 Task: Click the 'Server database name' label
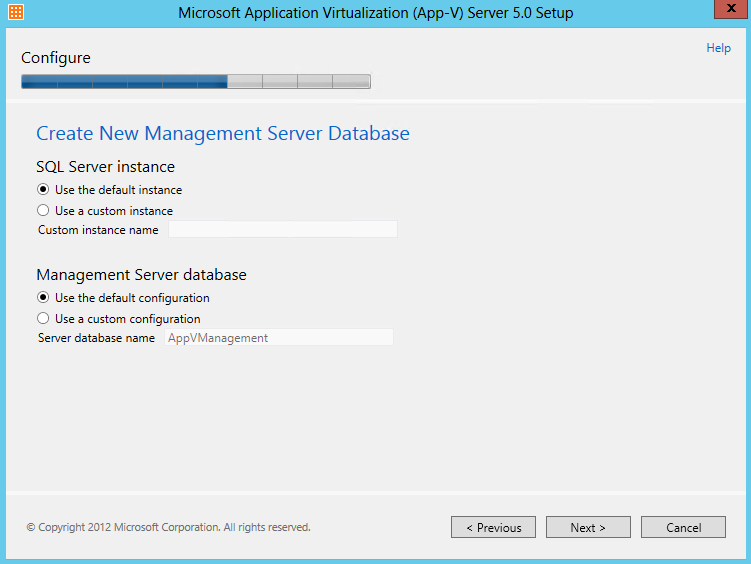click(96, 338)
